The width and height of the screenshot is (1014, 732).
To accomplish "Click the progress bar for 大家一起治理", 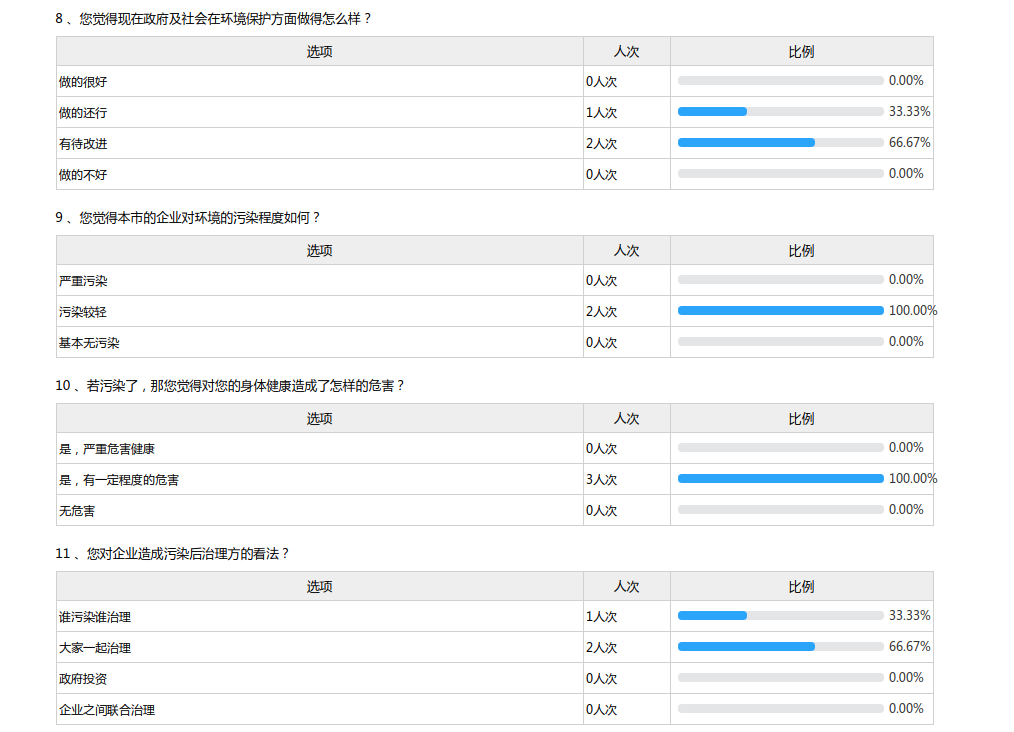I will [780, 647].
